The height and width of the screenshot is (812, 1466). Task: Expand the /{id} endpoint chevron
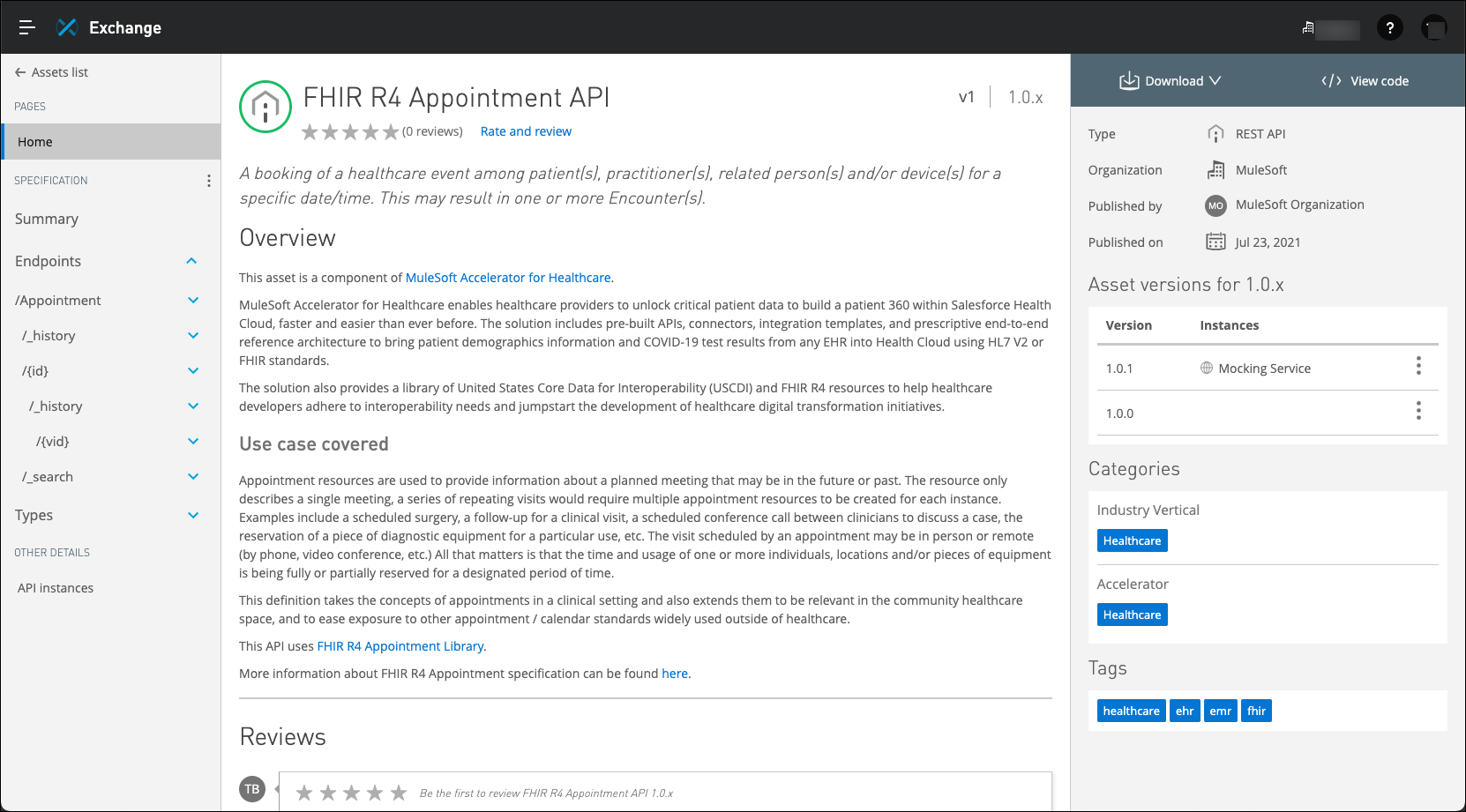(193, 371)
